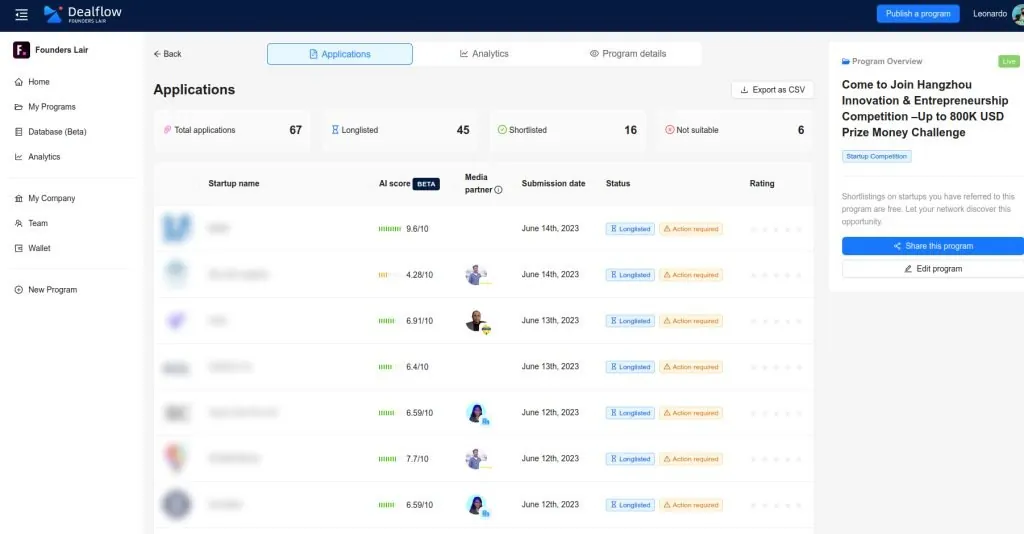Open the hamburger menu icon

point(22,14)
